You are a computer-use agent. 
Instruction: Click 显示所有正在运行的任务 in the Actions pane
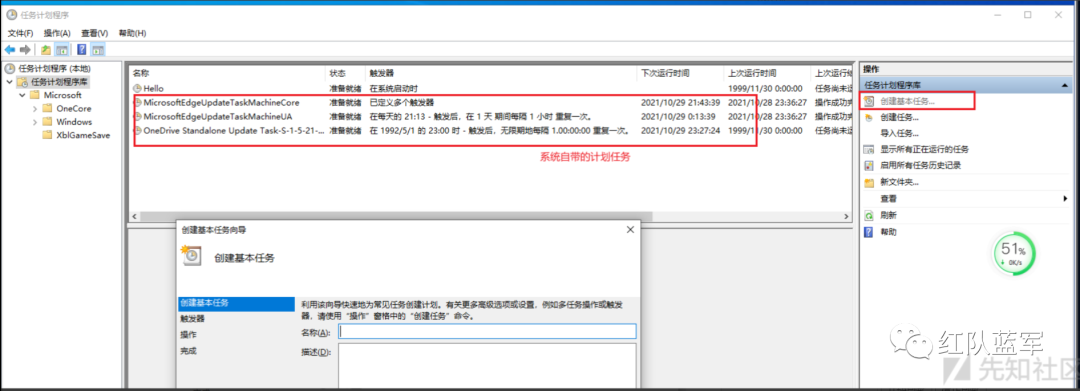[924, 149]
